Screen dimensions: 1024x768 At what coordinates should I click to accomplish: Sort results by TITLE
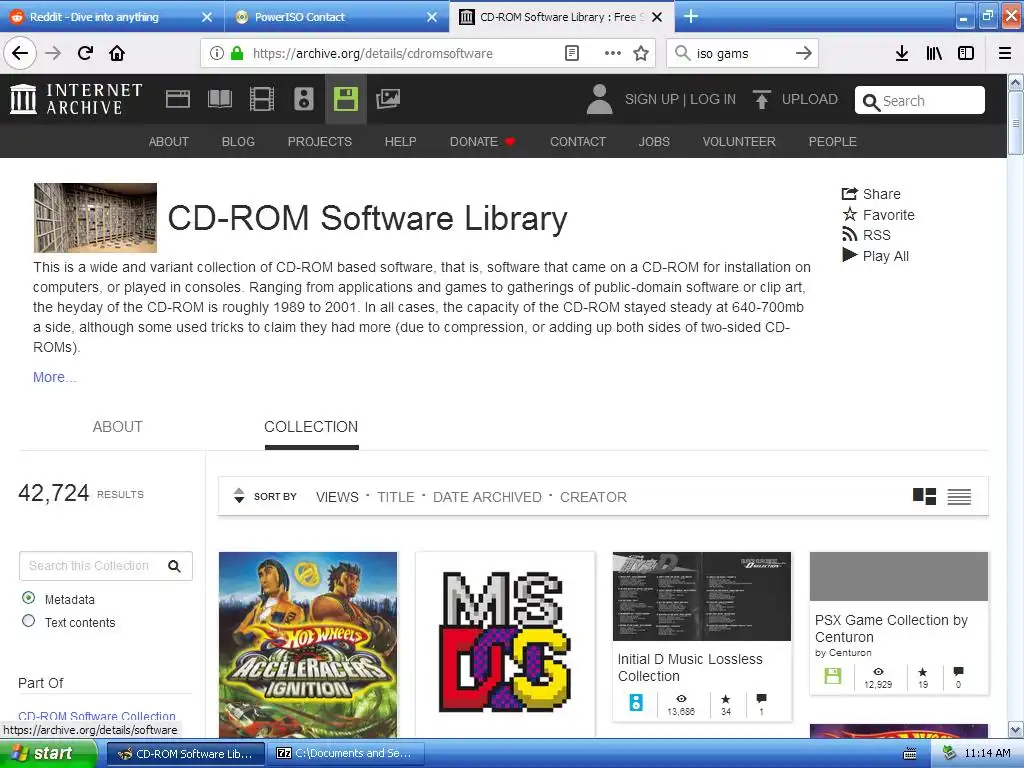pos(396,497)
